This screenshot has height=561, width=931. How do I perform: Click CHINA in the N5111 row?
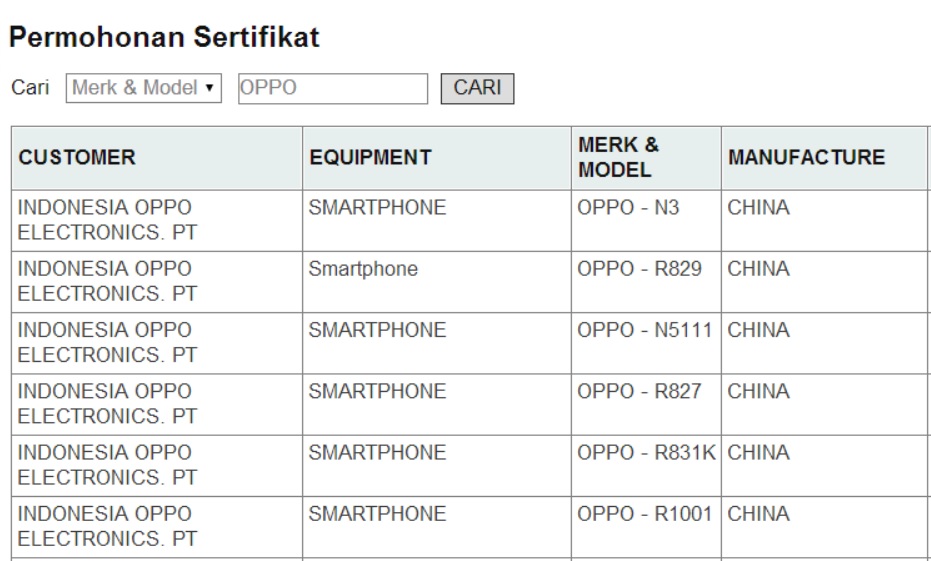click(758, 330)
